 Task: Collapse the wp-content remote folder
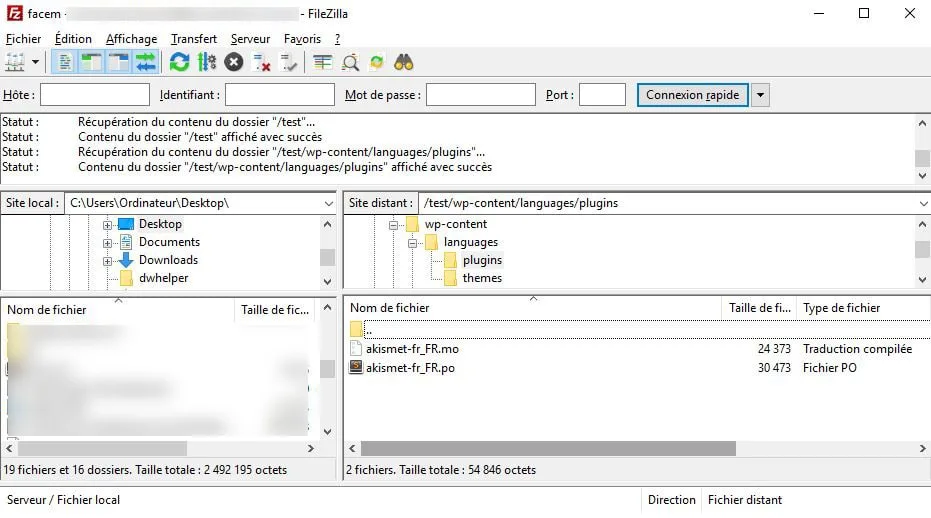(393, 225)
